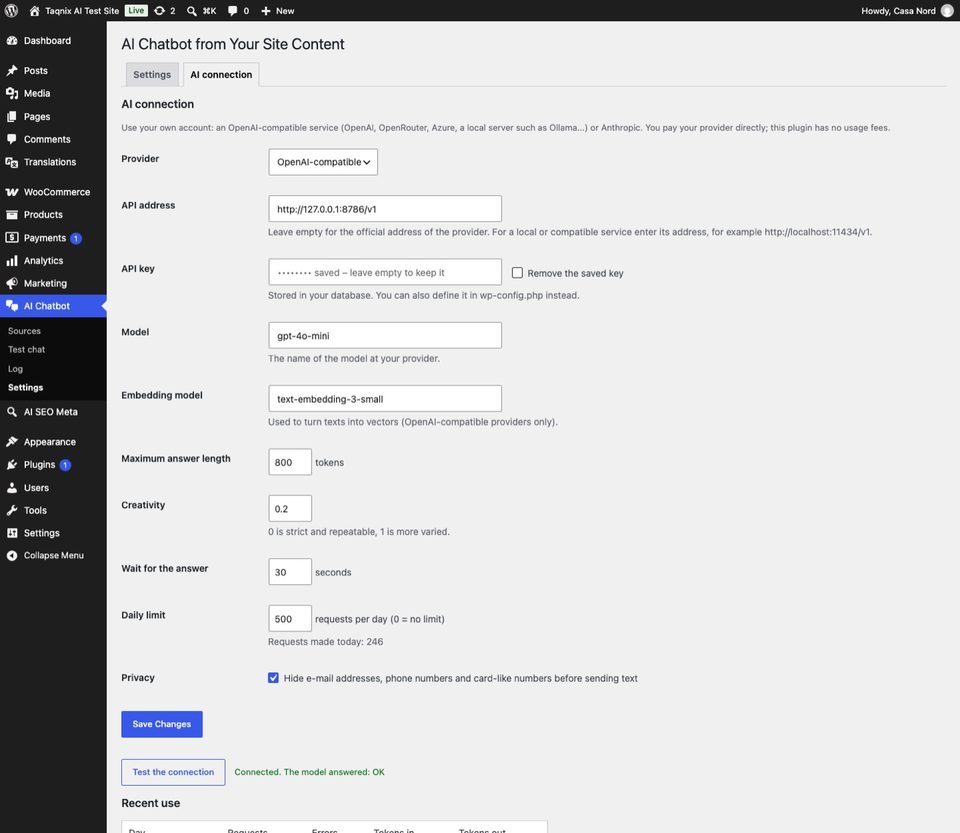Viewport: 960px width, 833px height.
Task: Open the Live status badge
Action: (136, 10)
